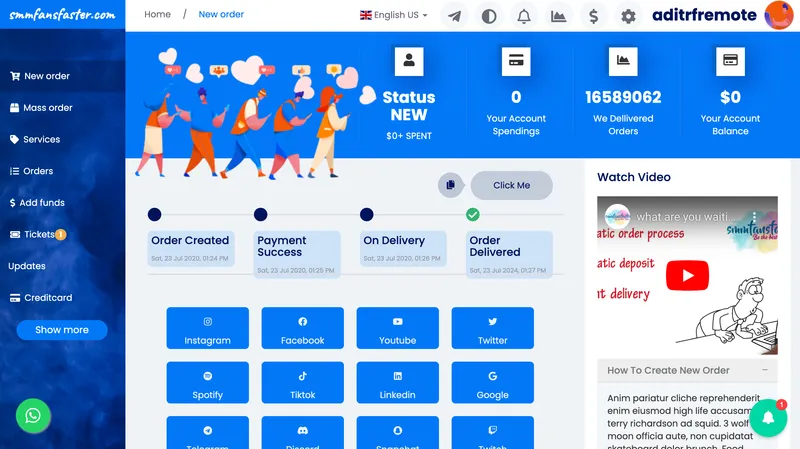
Task: Click the Account Balance card icon
Action: pyautogui.click(x=730, y=61)
